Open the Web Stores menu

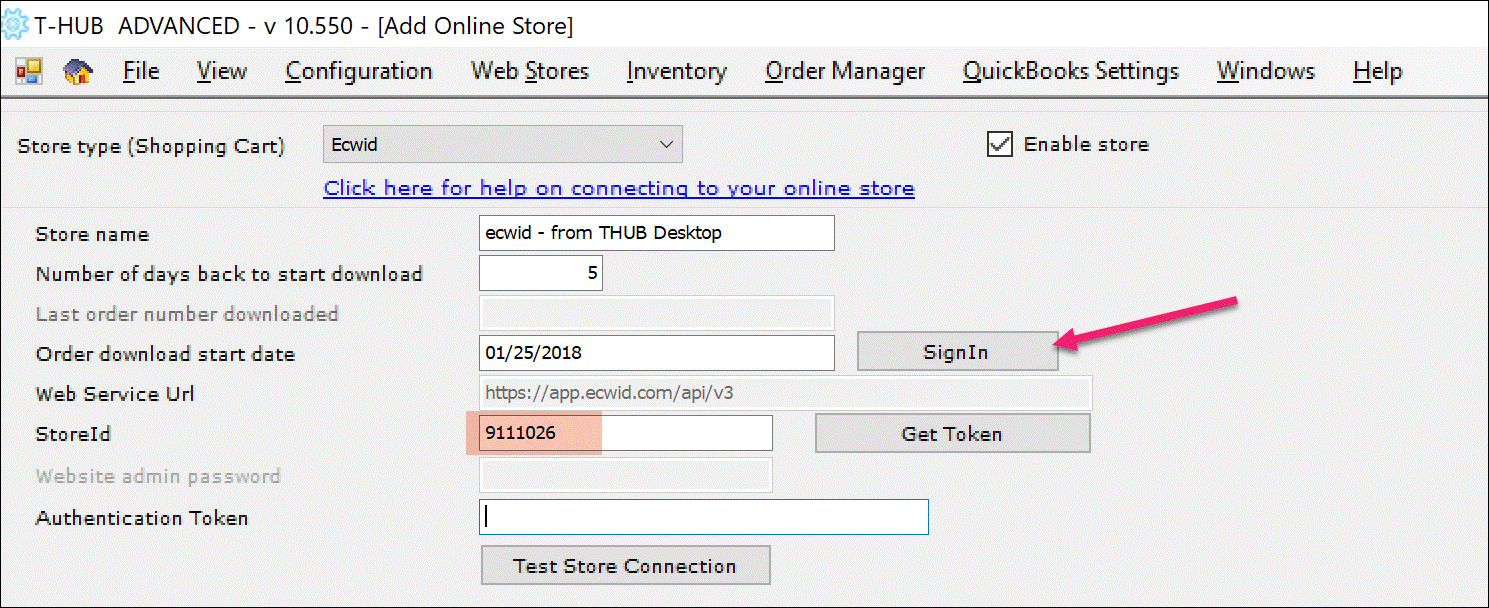pyautogui.click(x=530, y=72)
